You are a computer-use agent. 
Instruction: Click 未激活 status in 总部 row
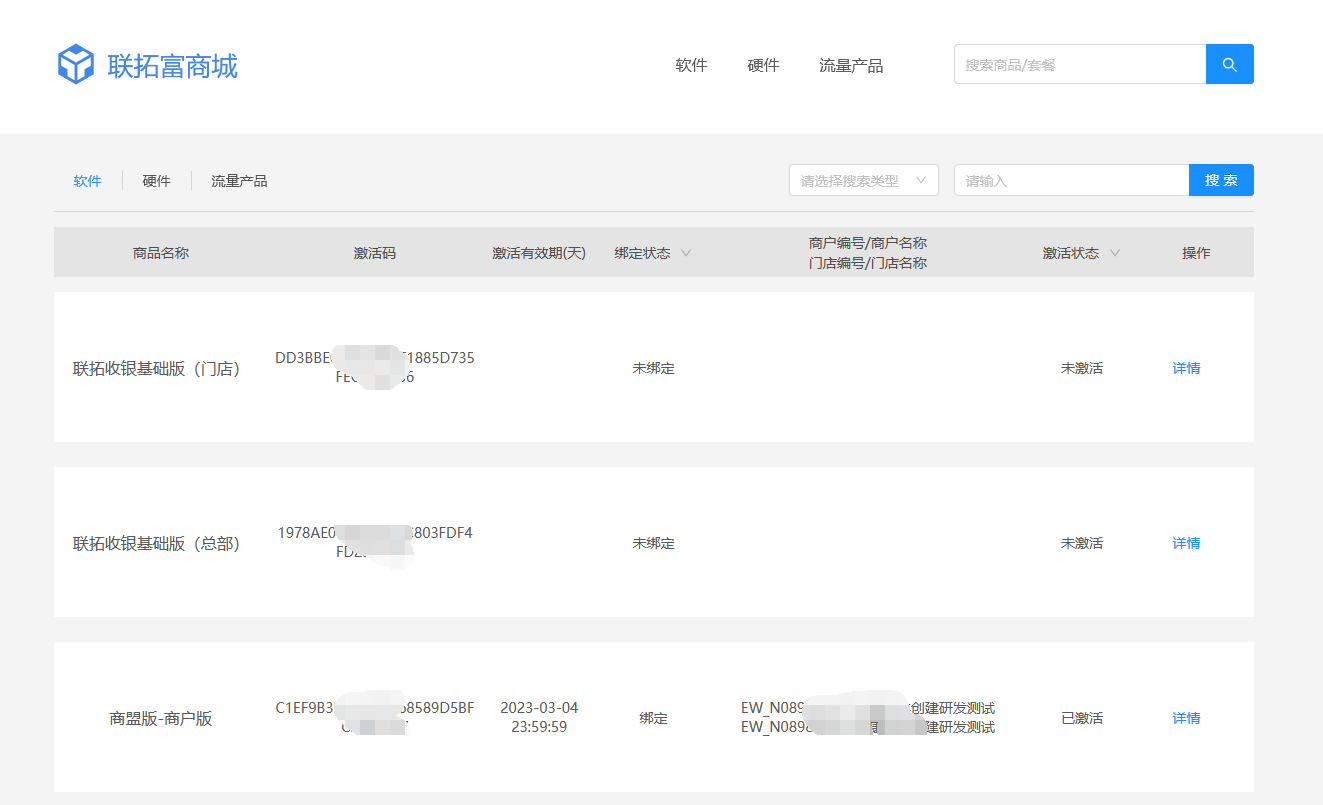[x=1082, y=543]
